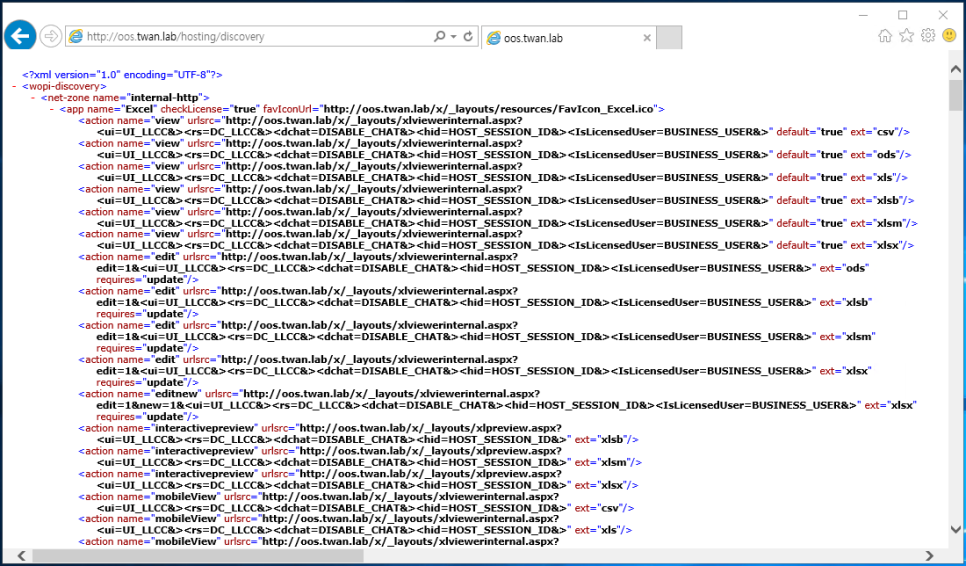
Task: Click the vertical scrollbar thumb
Action: (956, 95)
